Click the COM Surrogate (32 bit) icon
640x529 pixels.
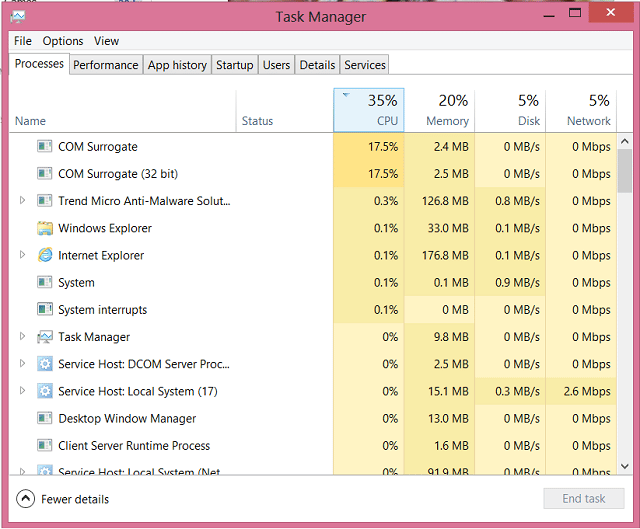click(44, 173)
